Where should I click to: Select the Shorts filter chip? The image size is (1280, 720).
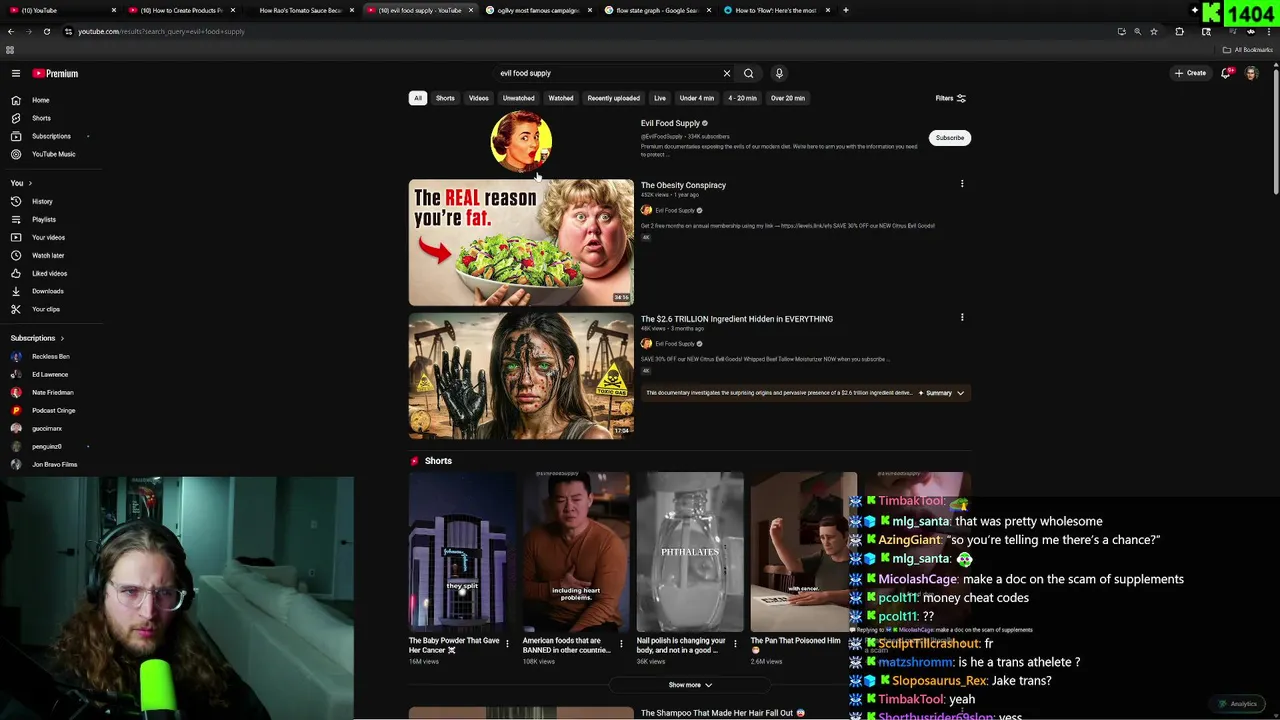click(x=445, y=98)
